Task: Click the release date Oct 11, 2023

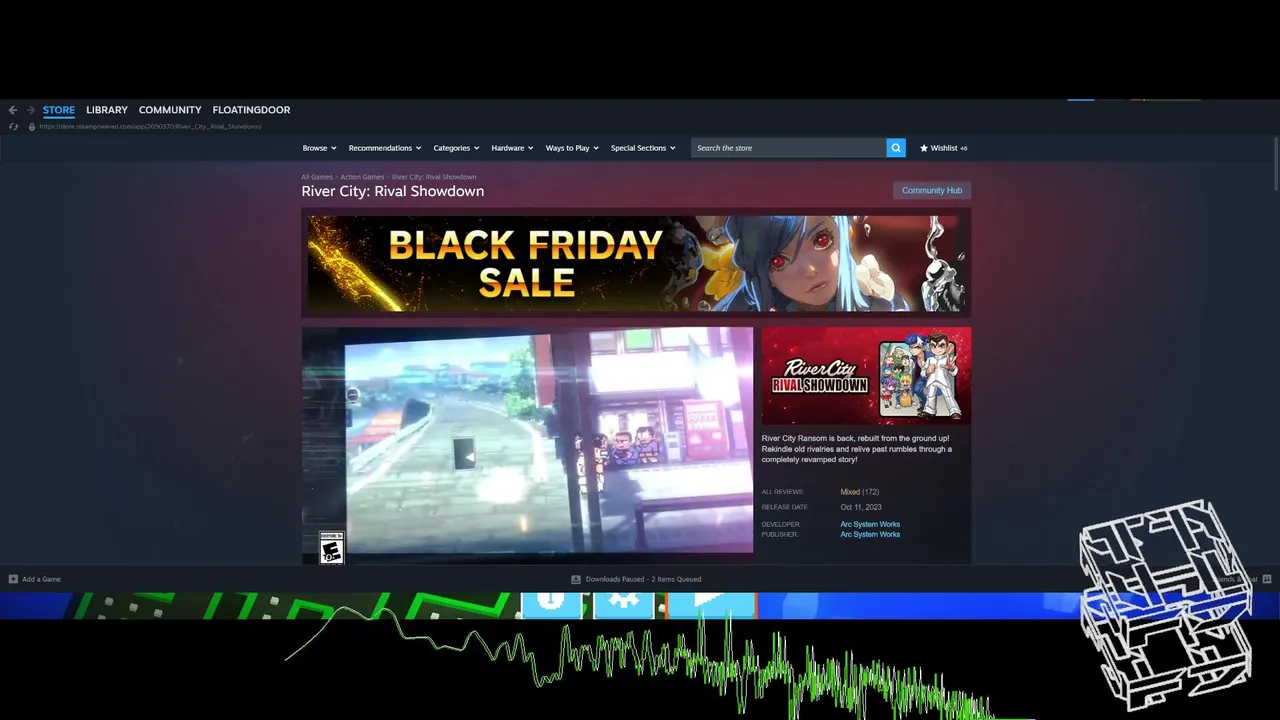Action: tap(861, 507)
